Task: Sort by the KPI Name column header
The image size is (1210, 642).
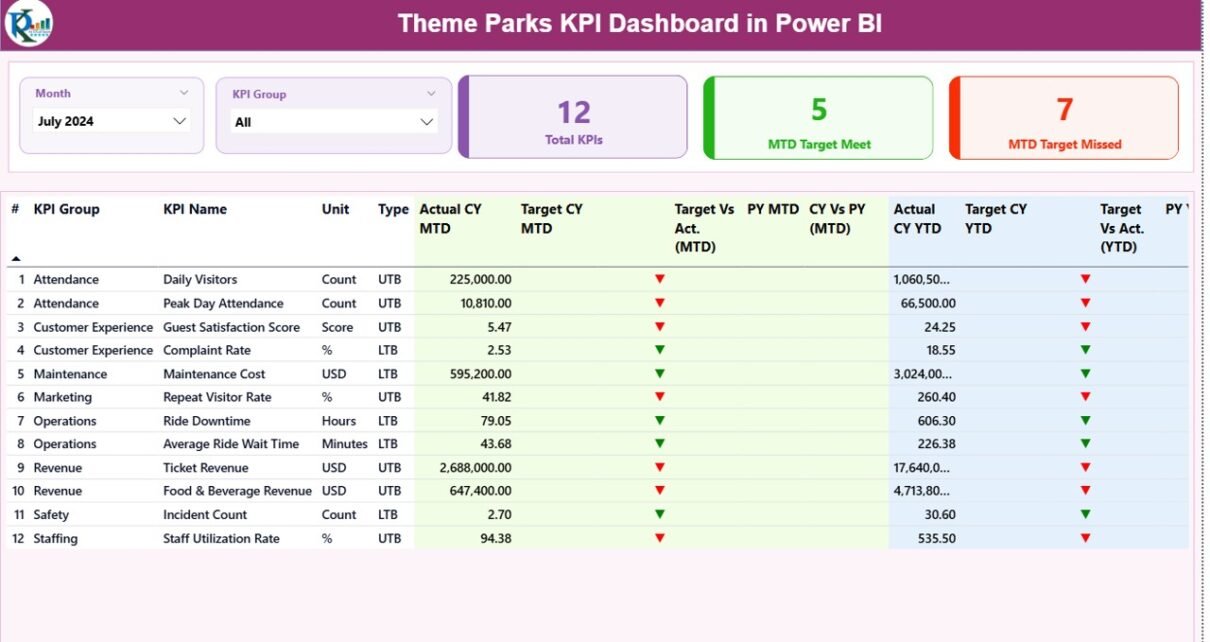Action: click(x=195, y=209)
